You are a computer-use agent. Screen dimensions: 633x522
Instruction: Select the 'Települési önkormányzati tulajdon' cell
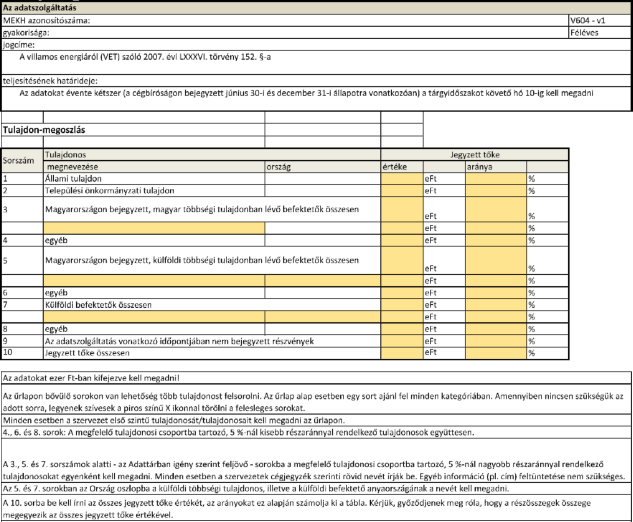click(x=154, y=191)
